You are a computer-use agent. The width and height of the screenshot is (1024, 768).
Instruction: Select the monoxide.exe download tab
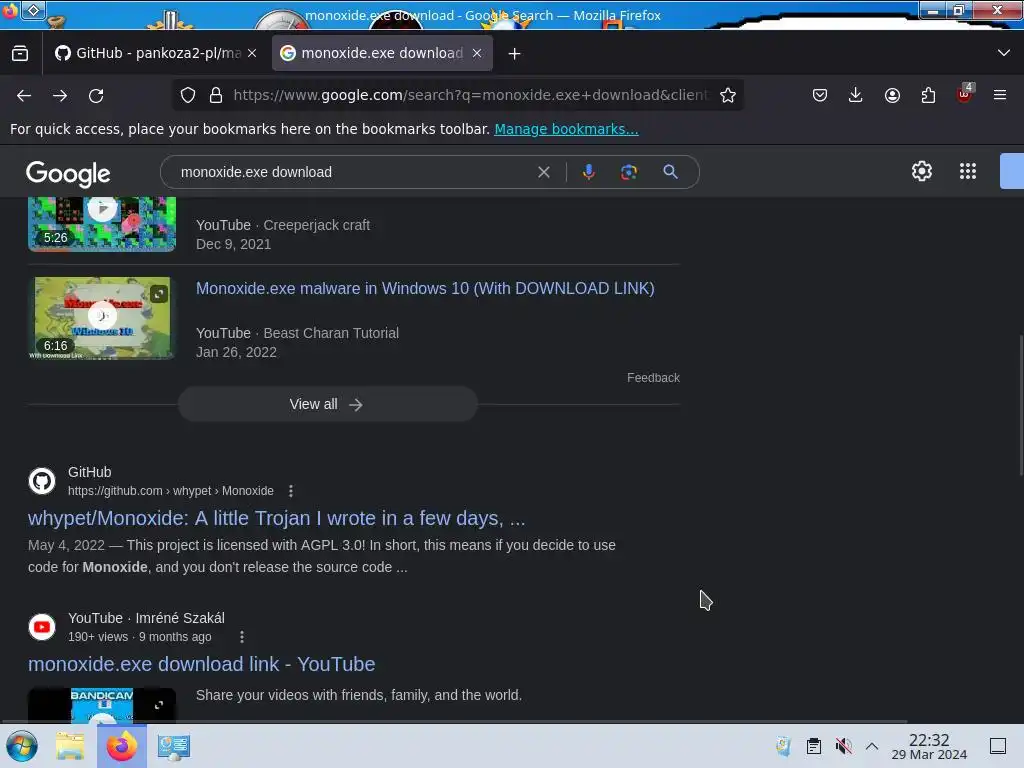tap(382, 54)
